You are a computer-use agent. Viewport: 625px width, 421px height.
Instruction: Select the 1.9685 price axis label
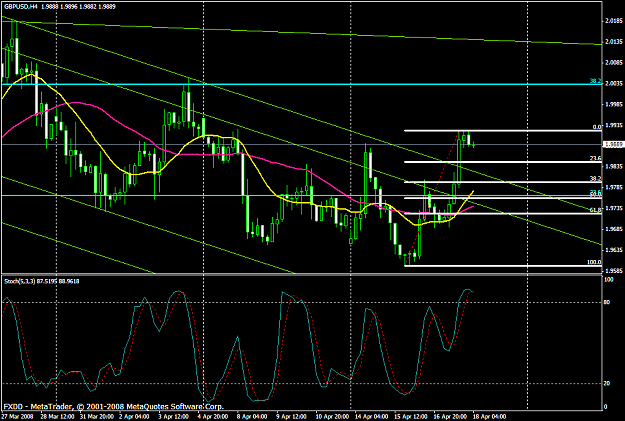[x=614, y=229]
